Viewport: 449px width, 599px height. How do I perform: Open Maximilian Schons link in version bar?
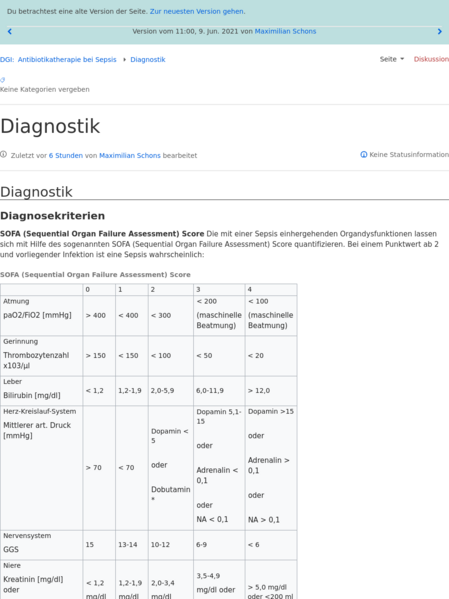coord(285,31)
